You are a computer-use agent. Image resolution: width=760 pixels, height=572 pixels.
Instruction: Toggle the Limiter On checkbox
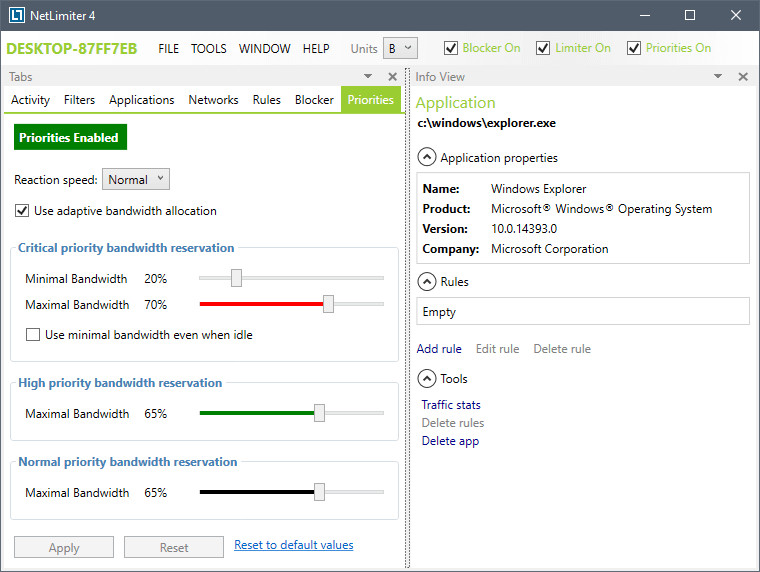(x=543, y=48)
